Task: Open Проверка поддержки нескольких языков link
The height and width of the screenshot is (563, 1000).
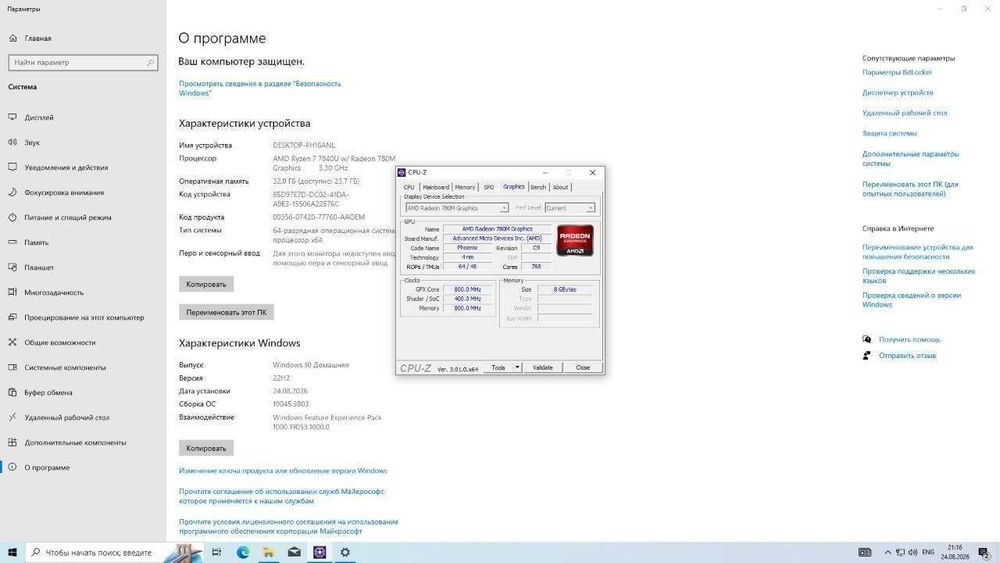Action: 918,275
